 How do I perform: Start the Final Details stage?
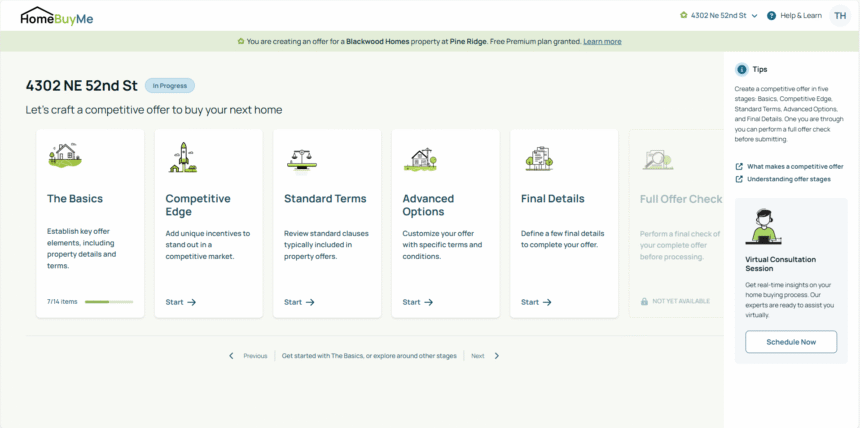coord(536,302)
